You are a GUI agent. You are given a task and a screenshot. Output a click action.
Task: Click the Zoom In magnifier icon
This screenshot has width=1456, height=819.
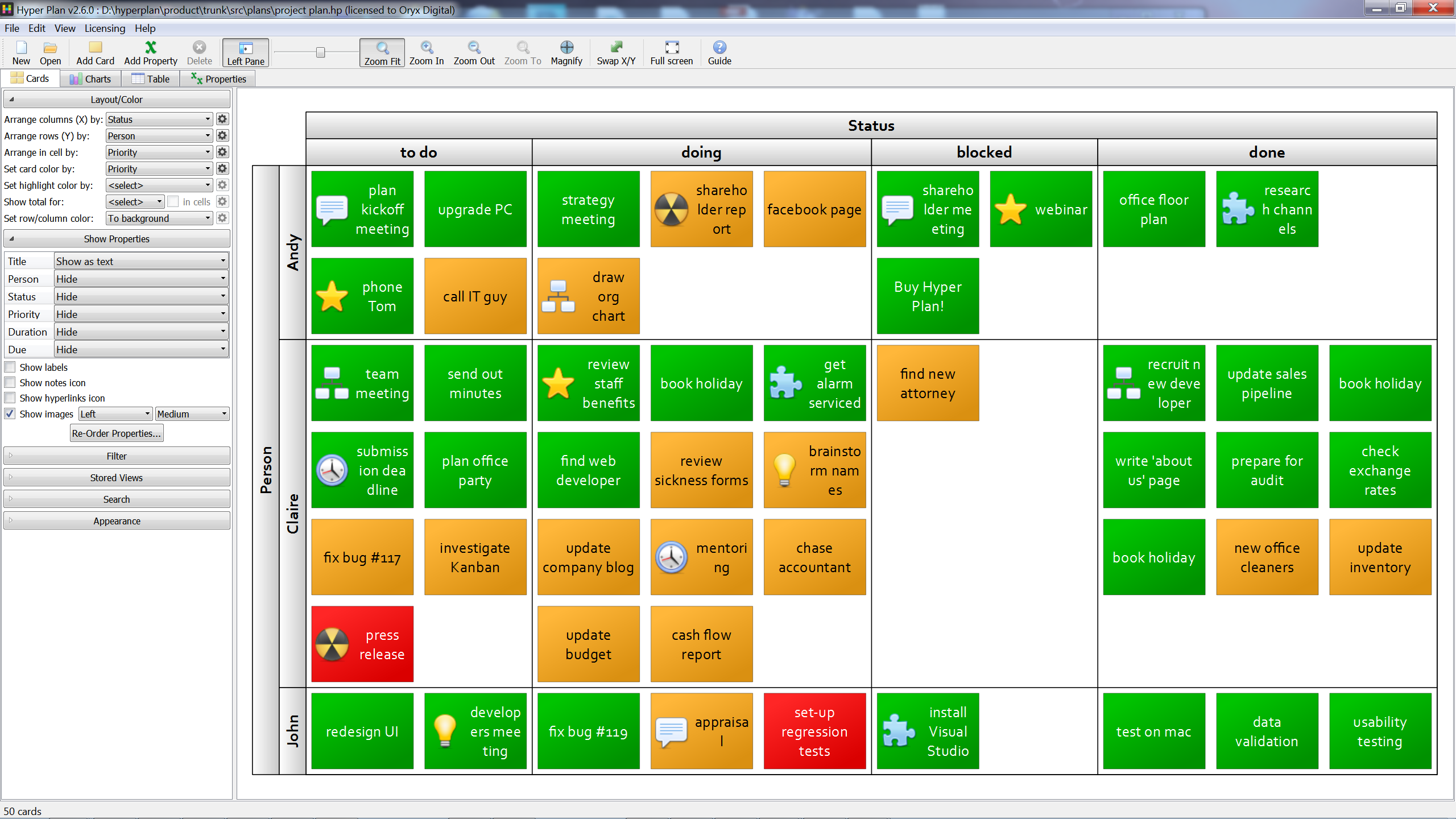coord(426,48)
